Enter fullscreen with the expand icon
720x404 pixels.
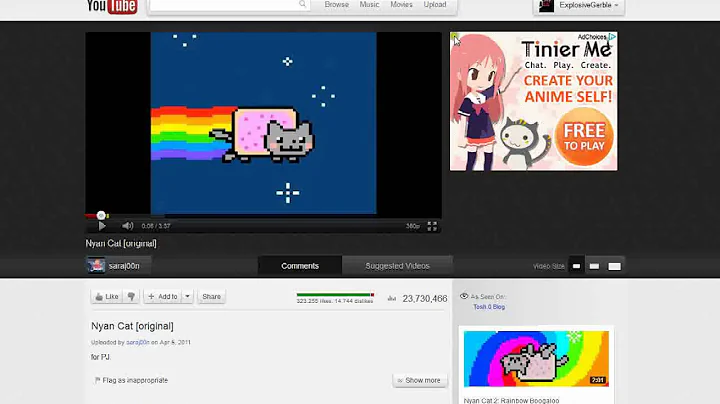pyautogui.click(x=432, y=226)
